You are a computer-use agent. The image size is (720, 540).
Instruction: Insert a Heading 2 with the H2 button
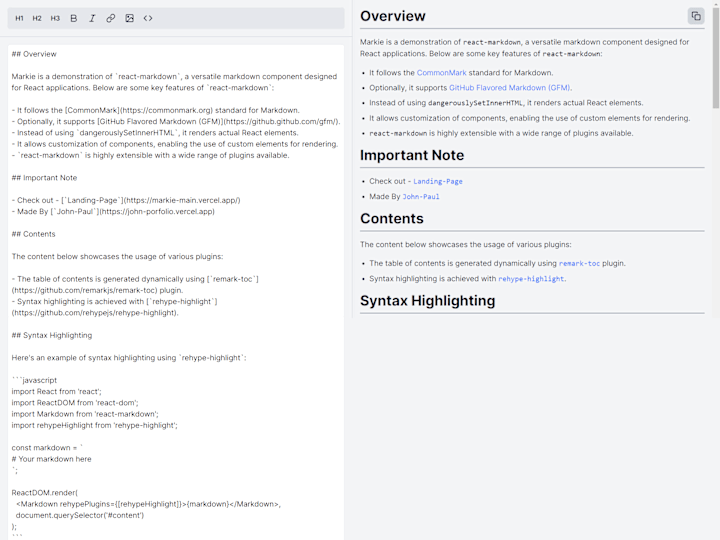[x=37, y=18]
